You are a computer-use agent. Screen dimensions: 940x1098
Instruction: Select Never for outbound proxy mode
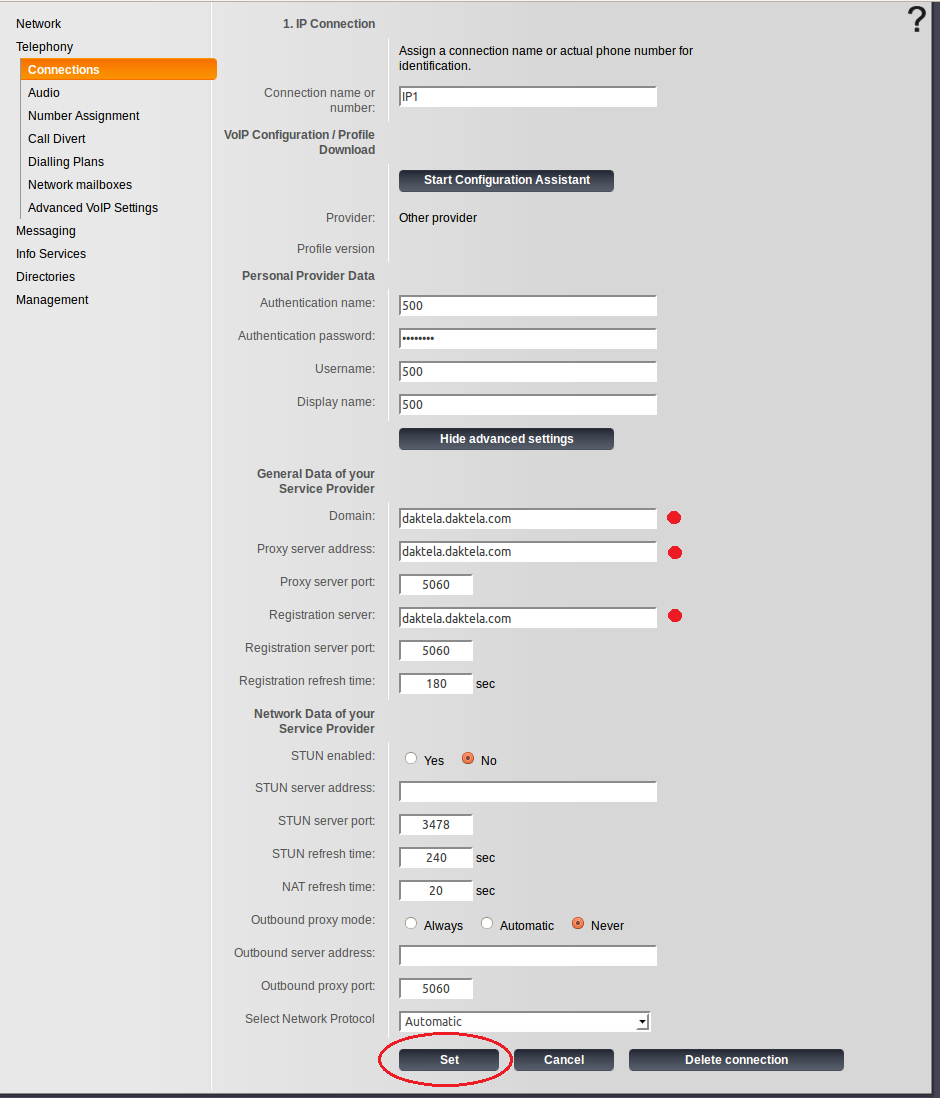578,924
